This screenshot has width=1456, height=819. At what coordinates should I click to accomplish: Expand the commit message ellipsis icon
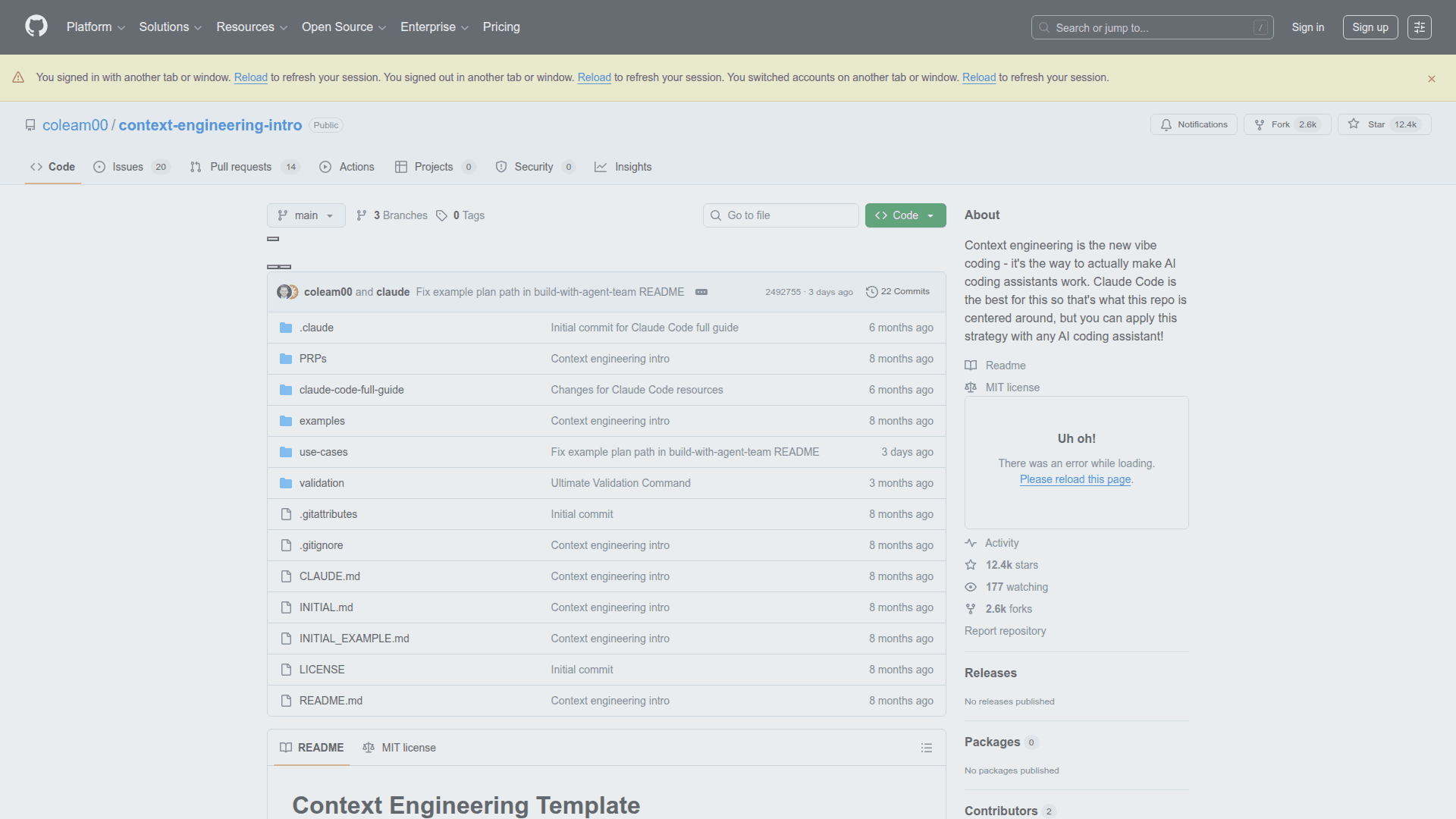pyautogui.click(x=701, y=291)
